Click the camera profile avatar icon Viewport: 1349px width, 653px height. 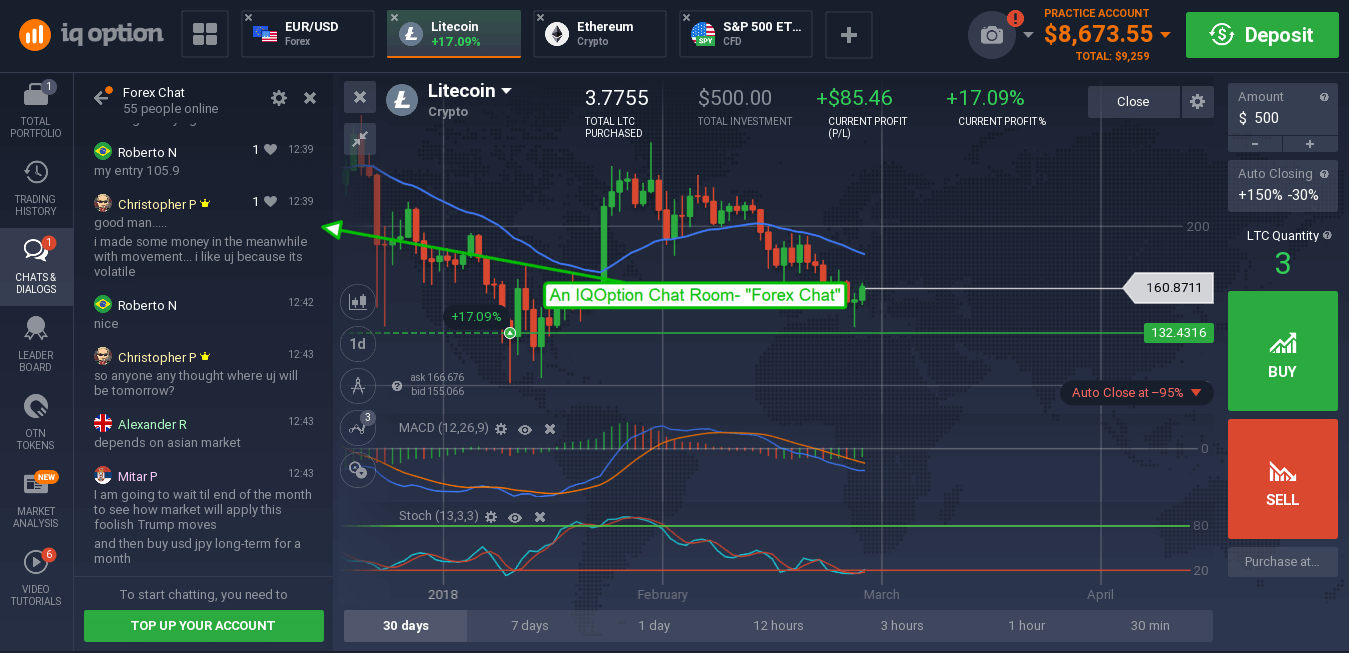click(991, 35)
